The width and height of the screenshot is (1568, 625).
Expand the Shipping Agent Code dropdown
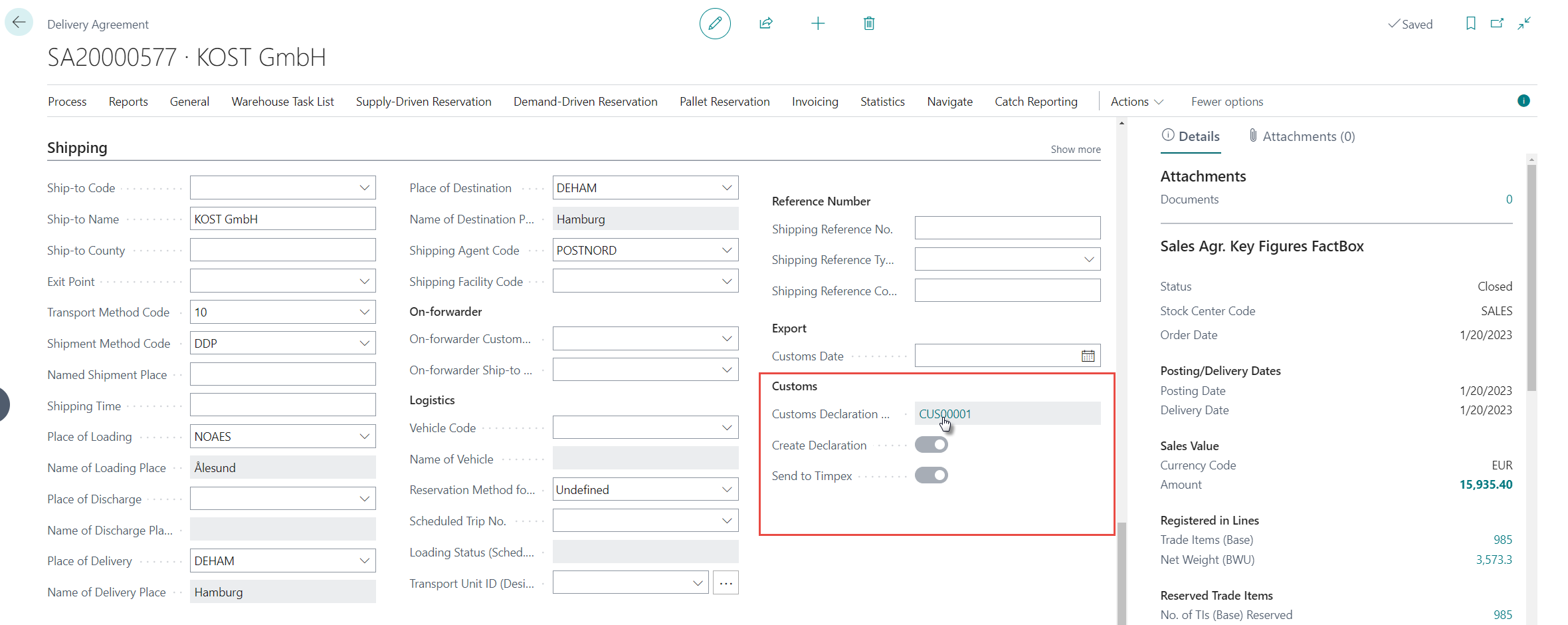(727, 251)
